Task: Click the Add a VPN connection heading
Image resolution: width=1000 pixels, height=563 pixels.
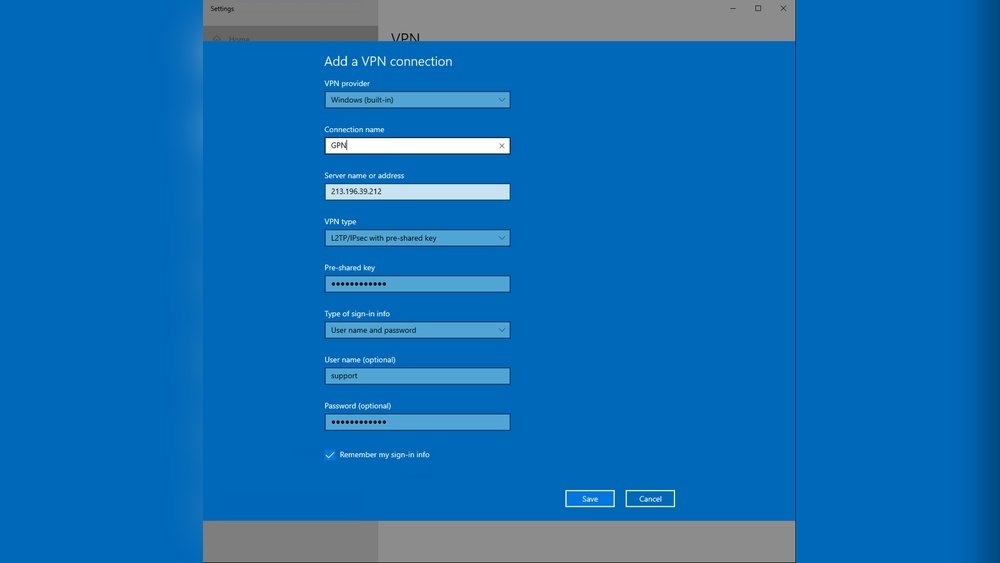Action: pos(388,61)
